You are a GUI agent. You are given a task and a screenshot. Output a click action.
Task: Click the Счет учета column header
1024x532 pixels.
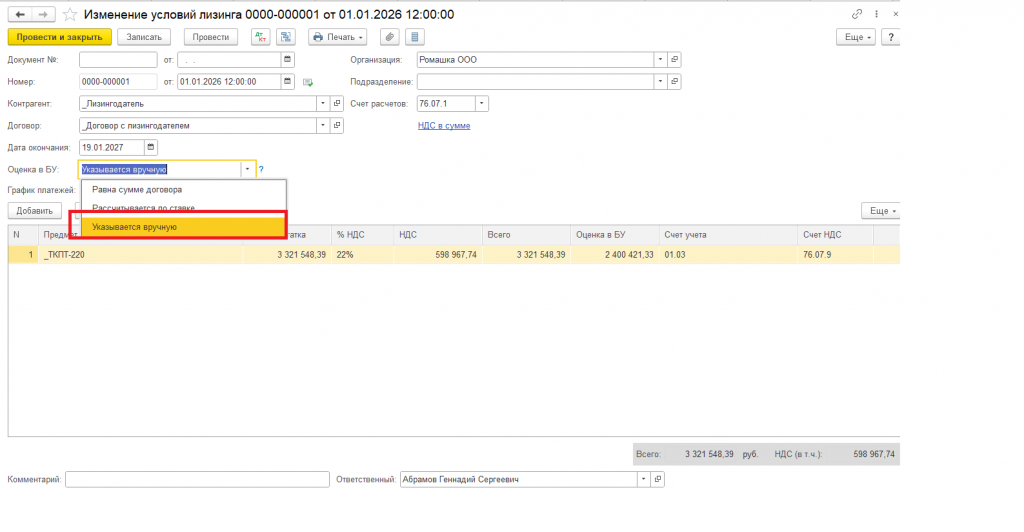click(728, 234)
